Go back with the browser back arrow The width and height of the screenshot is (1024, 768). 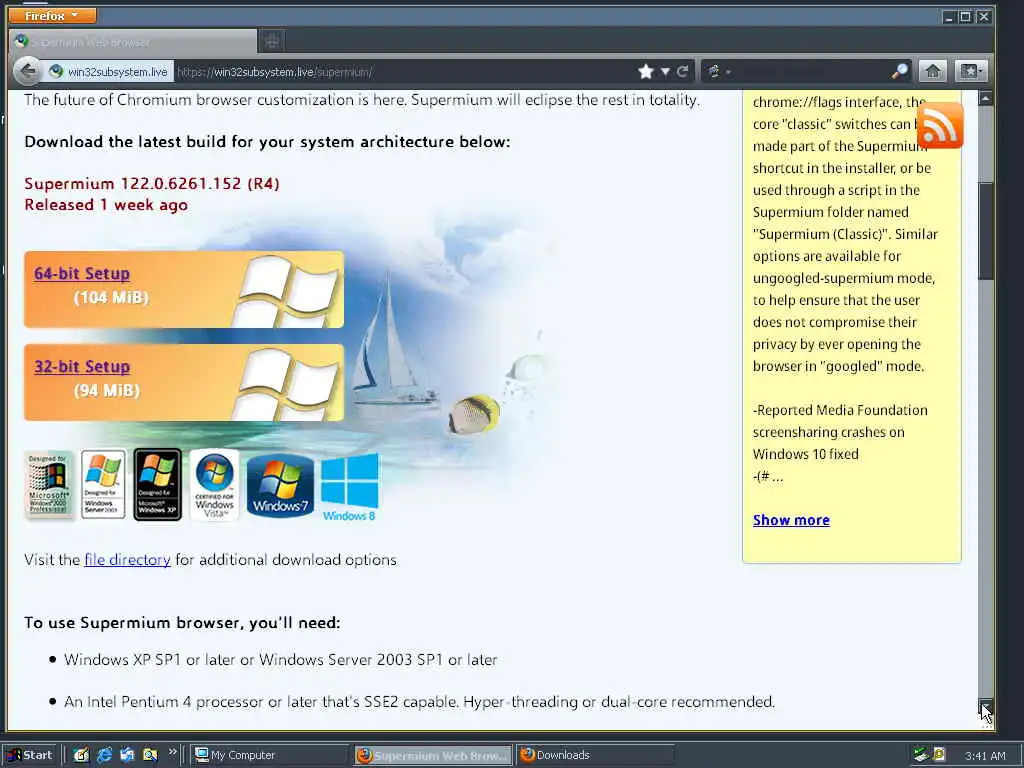tap(27, 71)
